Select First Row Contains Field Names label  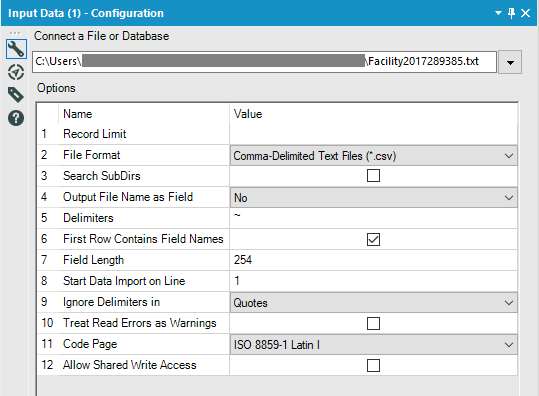click(143, 239)
